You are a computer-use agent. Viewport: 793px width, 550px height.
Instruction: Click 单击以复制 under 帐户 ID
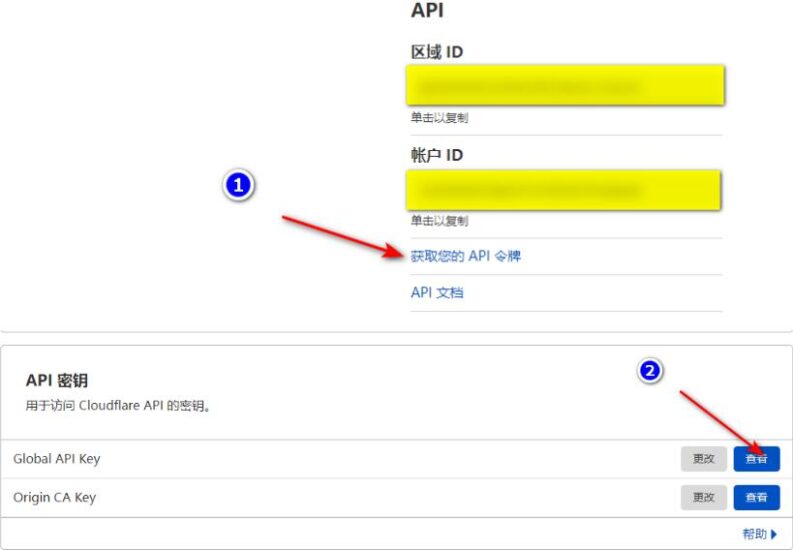pos(439,221)
